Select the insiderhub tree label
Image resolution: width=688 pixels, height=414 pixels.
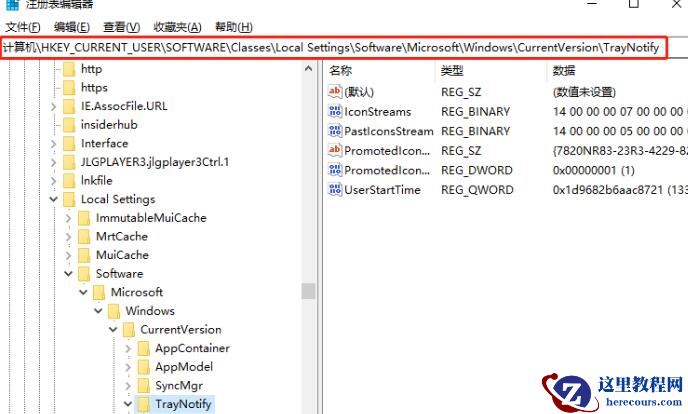pos(109,125)
